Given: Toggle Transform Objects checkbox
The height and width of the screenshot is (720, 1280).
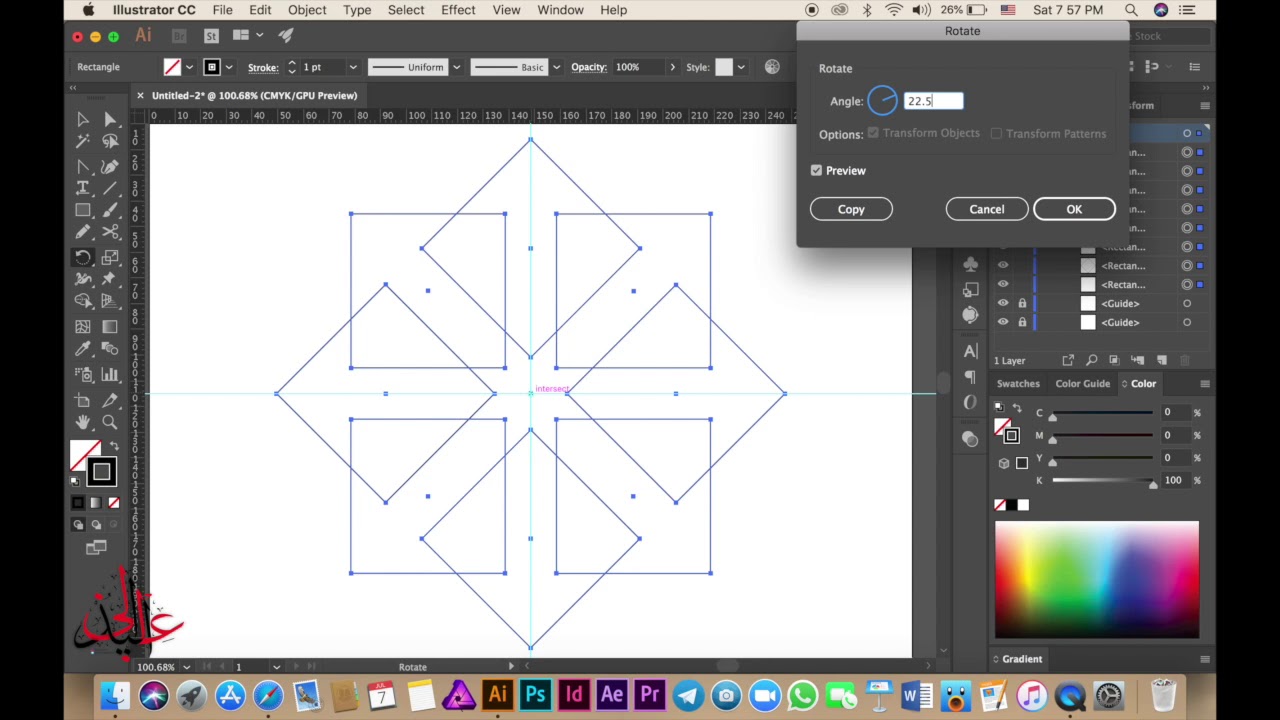Looking at the screenshot, I should (x=873, y=133).
